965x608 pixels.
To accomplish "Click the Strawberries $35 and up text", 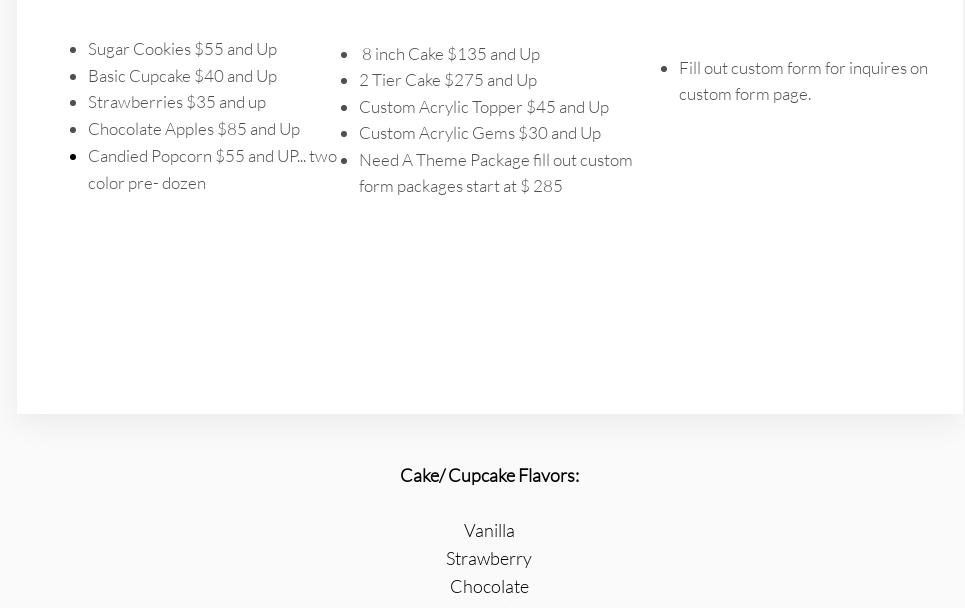I will pos(177,102).
